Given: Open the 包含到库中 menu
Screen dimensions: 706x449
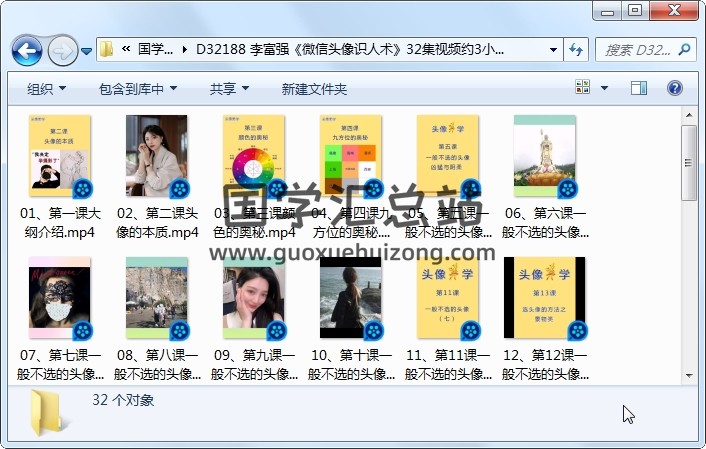Looking at the screenshot, I should point(138,89).
